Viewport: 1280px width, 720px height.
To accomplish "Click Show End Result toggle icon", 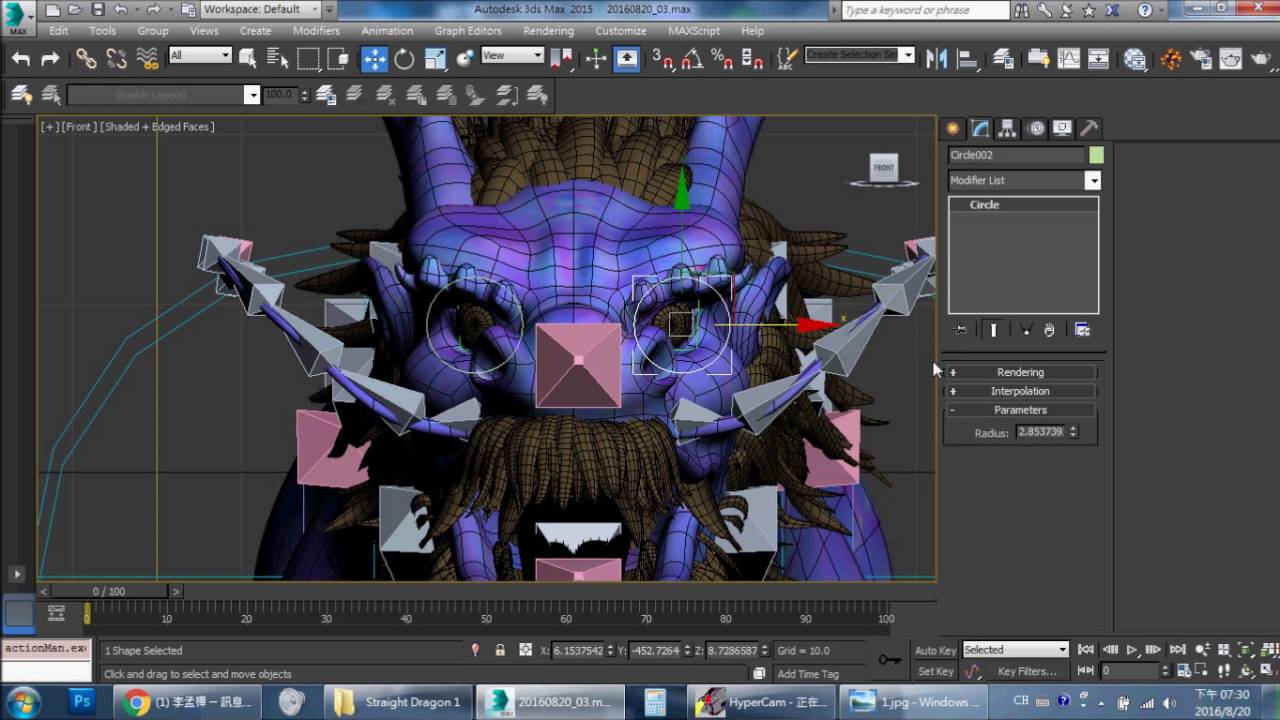I will [993, 330].
